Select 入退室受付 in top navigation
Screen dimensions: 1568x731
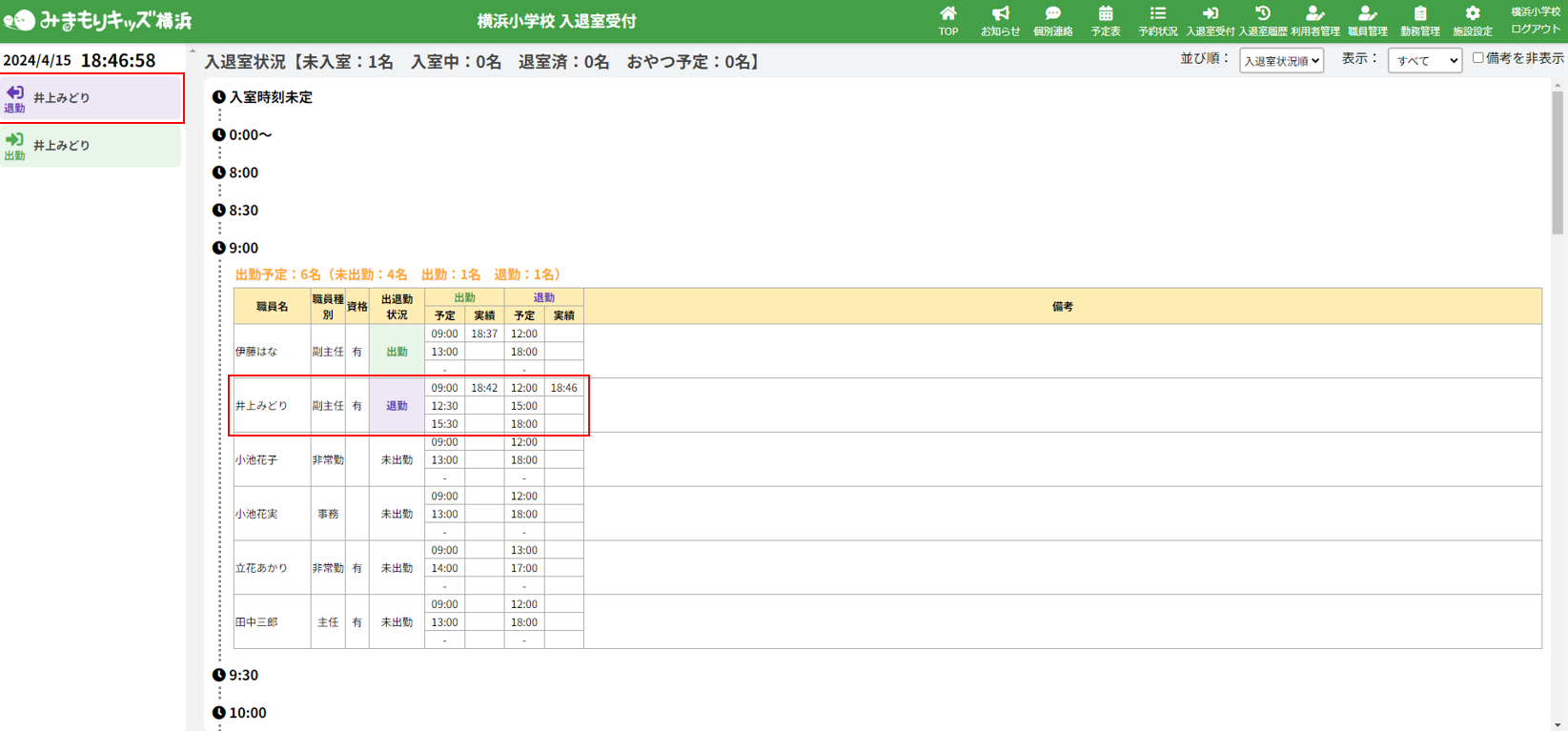(x=1210, y=20)
